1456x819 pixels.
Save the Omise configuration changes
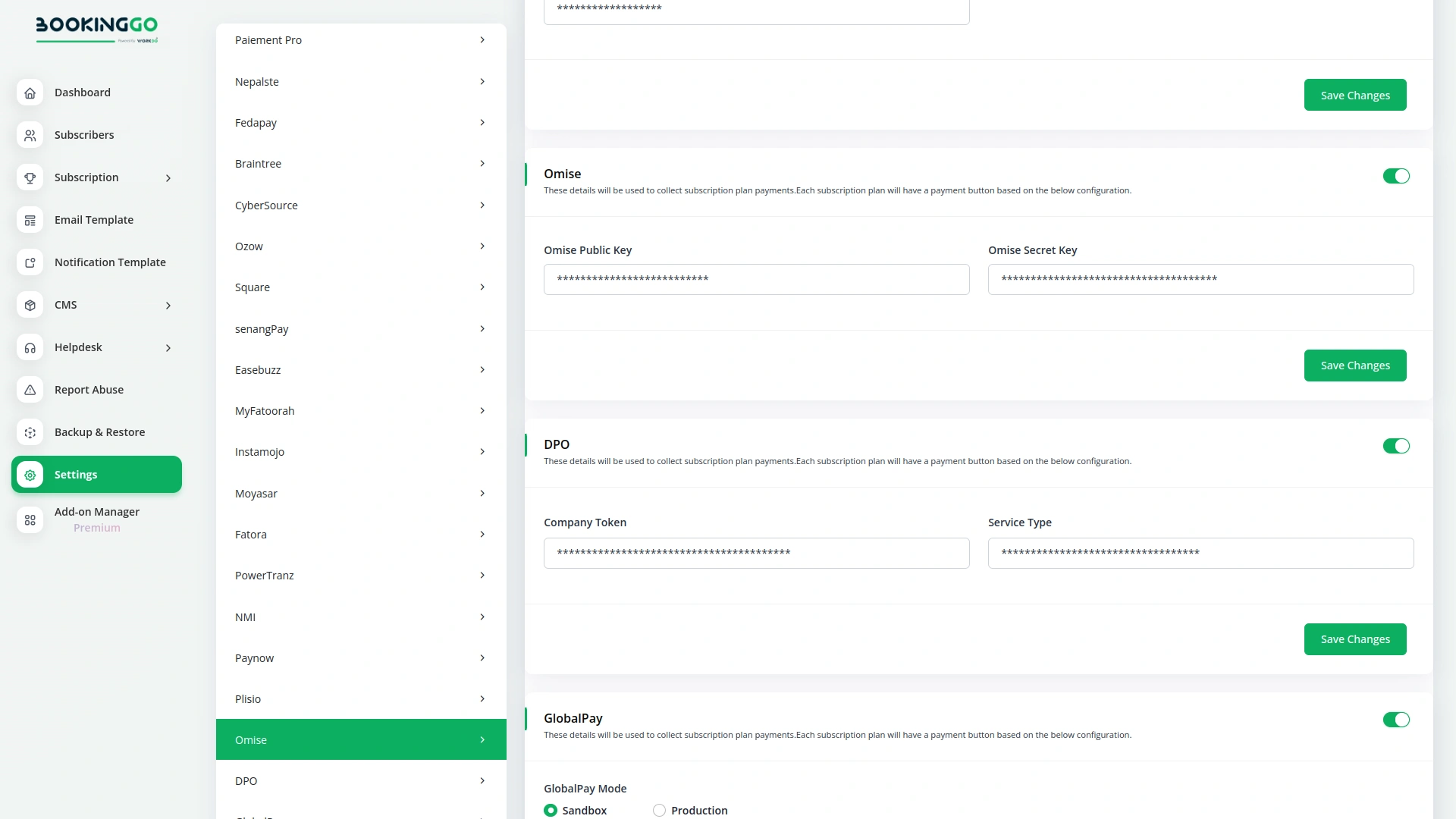(1355, 365)
